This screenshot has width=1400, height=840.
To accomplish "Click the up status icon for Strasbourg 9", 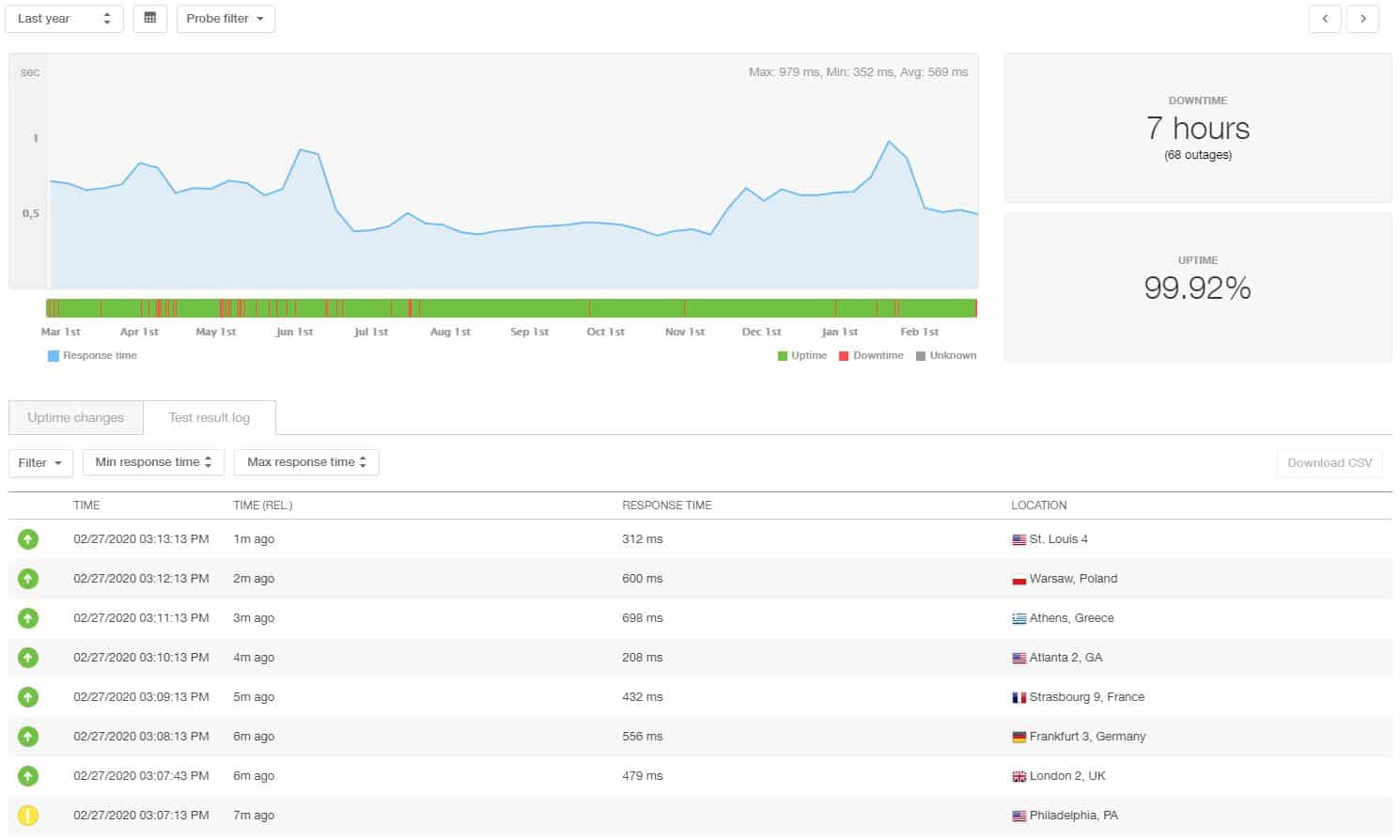I will click(x=28, y=697).
